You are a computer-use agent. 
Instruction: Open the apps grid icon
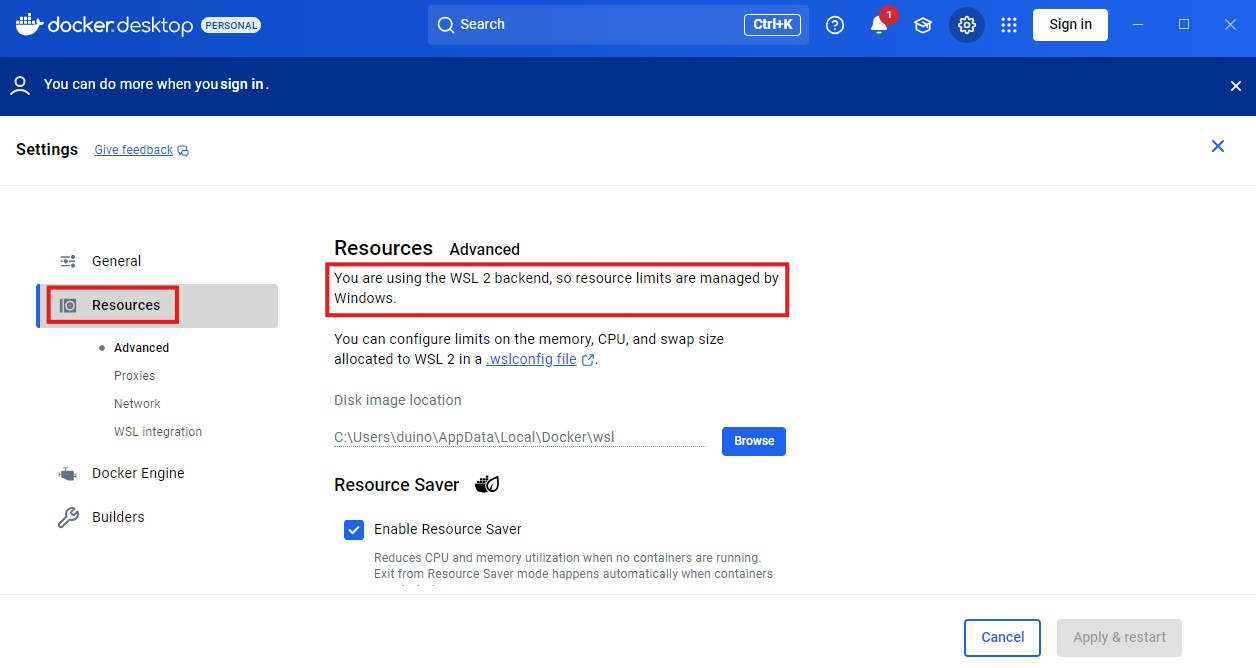[1009, 25]
